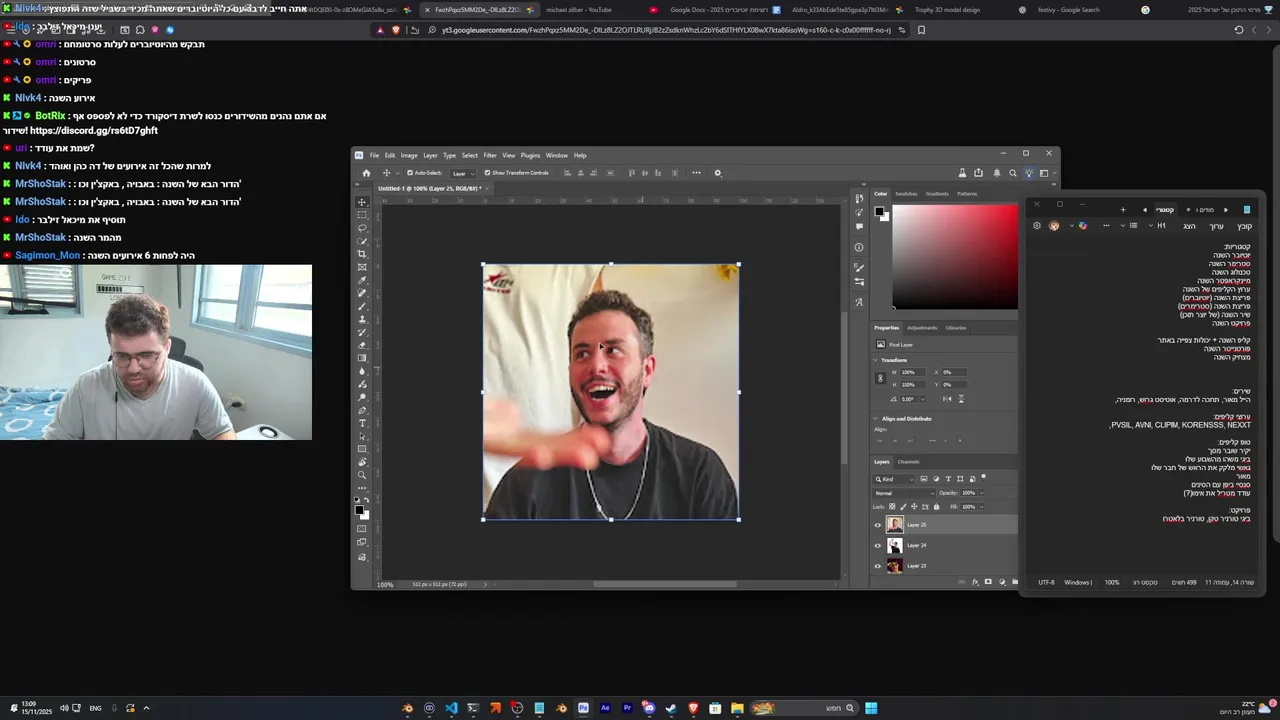Switch to the Channels tab
Screen dimensions: 1280x720
(x=908, y=462)
